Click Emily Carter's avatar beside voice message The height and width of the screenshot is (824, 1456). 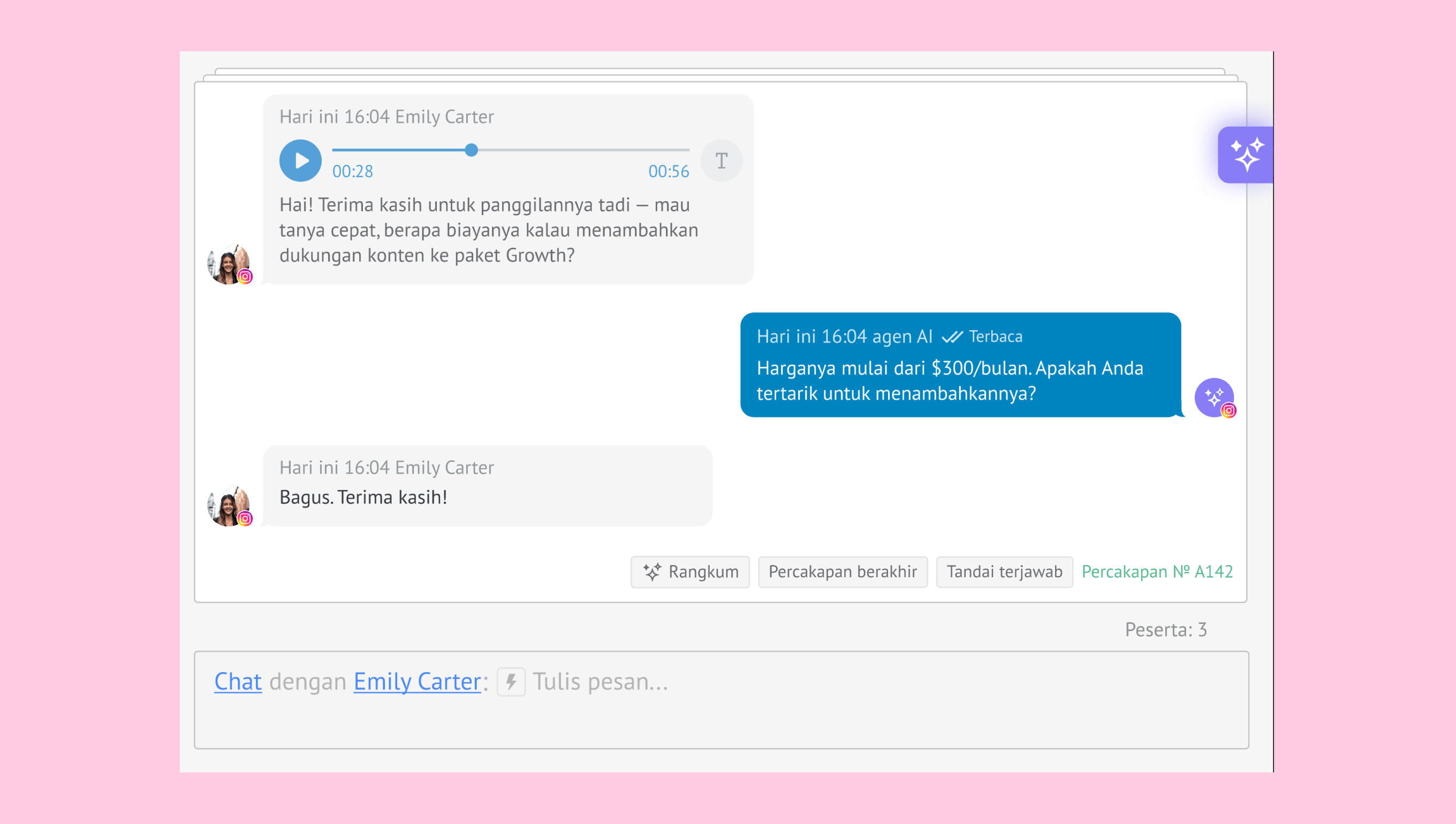click(x=227, y=263)
